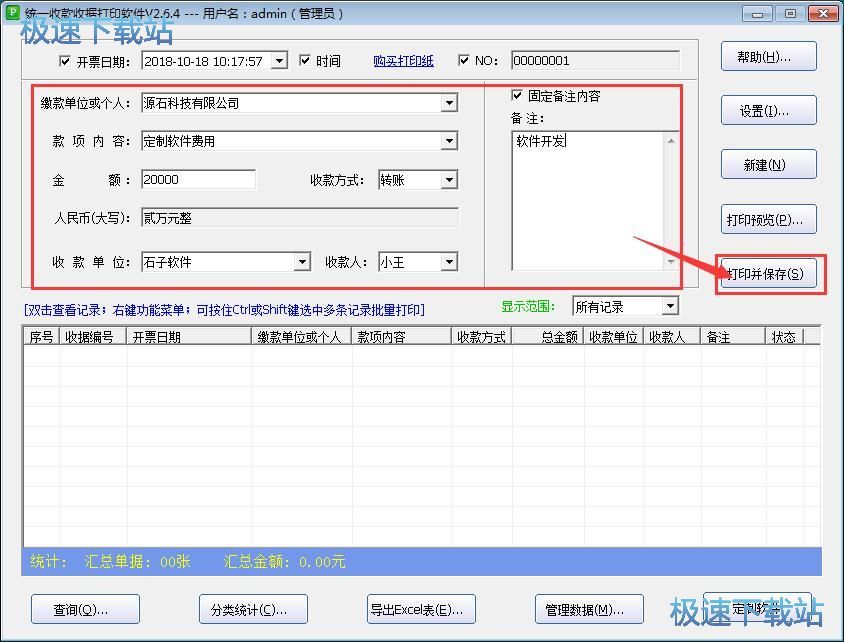Expand the 款项内容 dropdown
Screen dimensions: 844x642
pos(449,141)
